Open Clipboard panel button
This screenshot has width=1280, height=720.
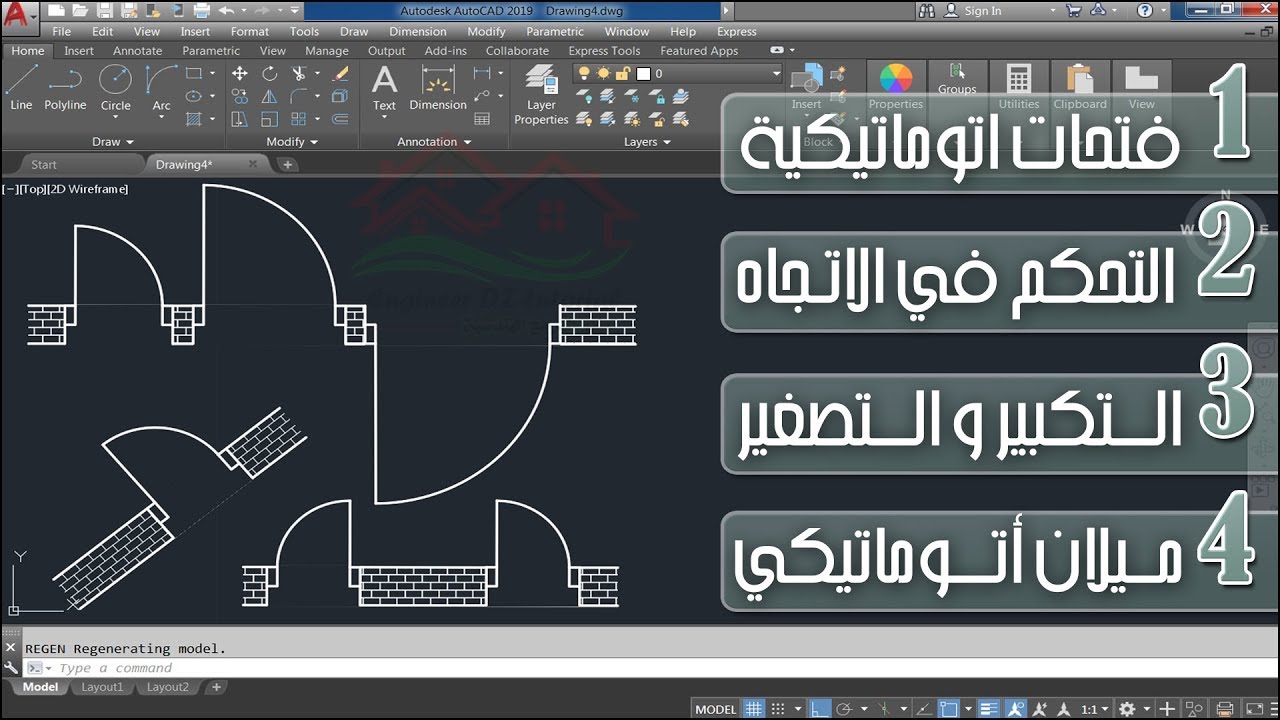coord(1080,88)
